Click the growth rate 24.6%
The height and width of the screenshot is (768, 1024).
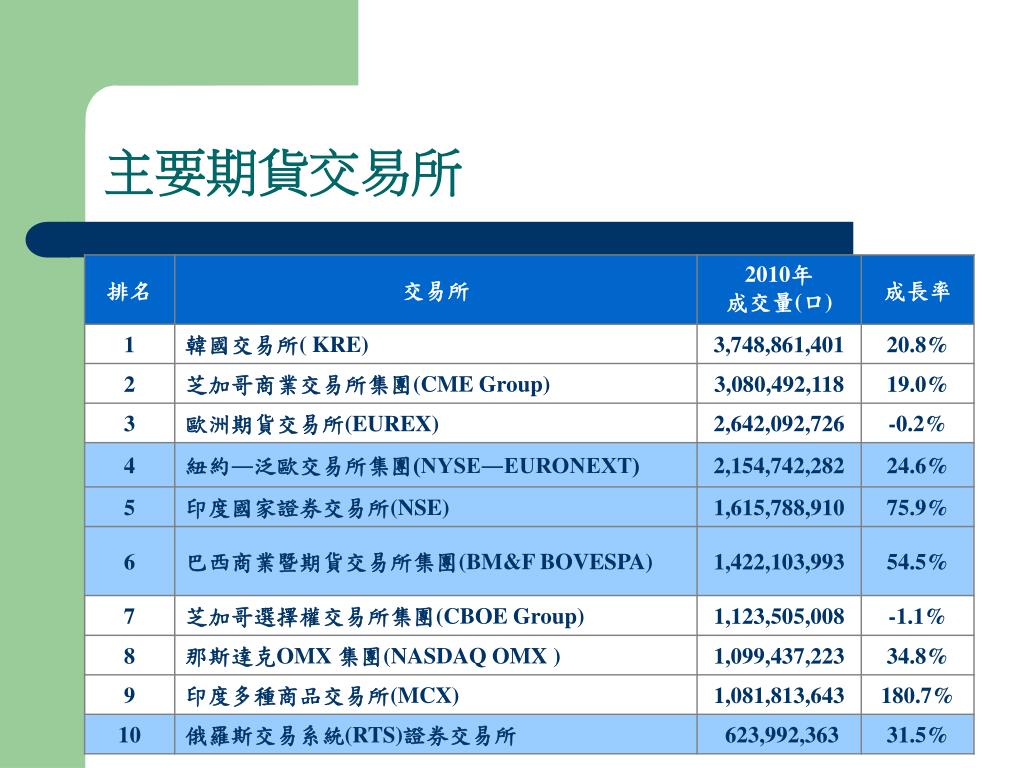(916, 466)
